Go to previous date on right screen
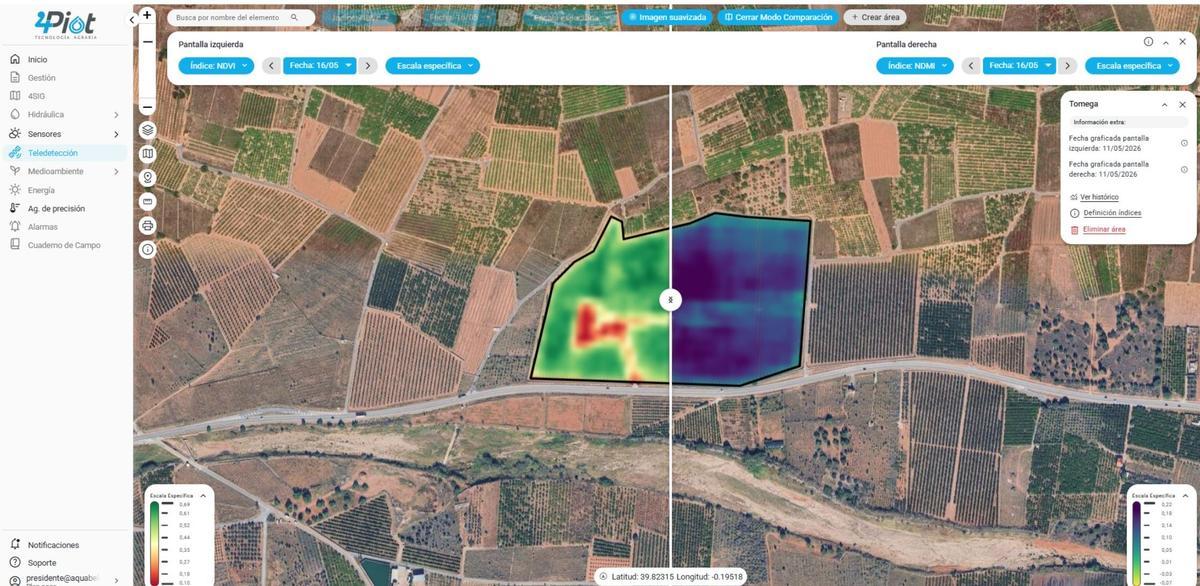 970,66
